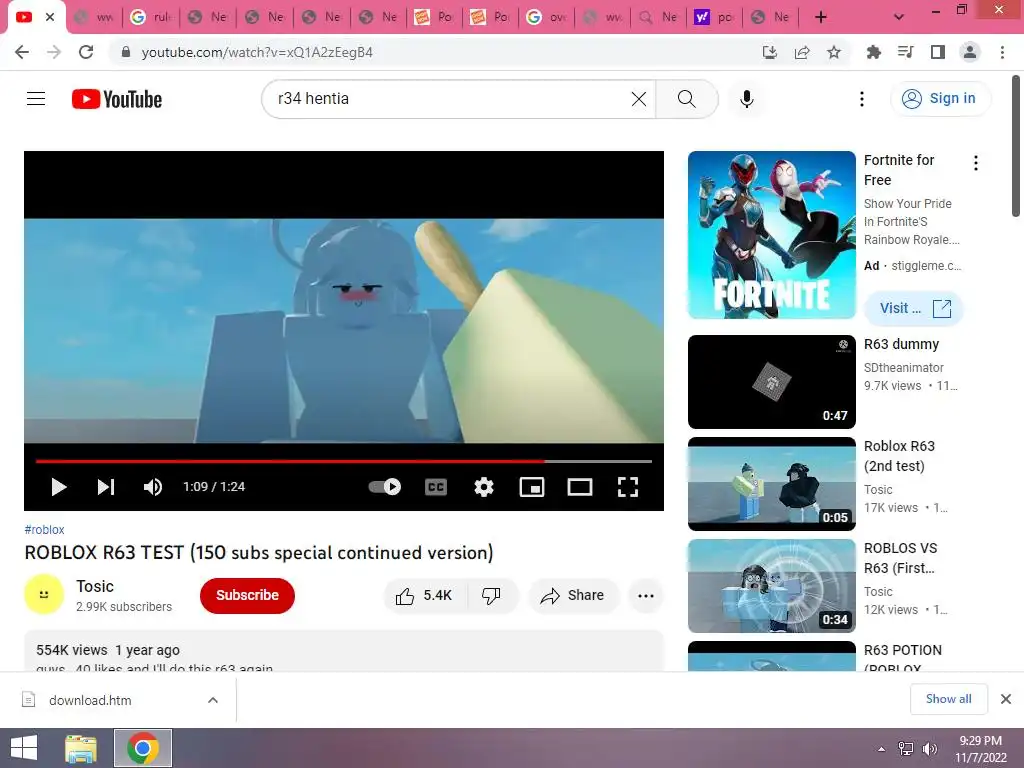Open the Roblox R63 (2nd test) thumbnail
This screenshot has width=1024, height=768.
pyautogui.click(x=771, y=484)
